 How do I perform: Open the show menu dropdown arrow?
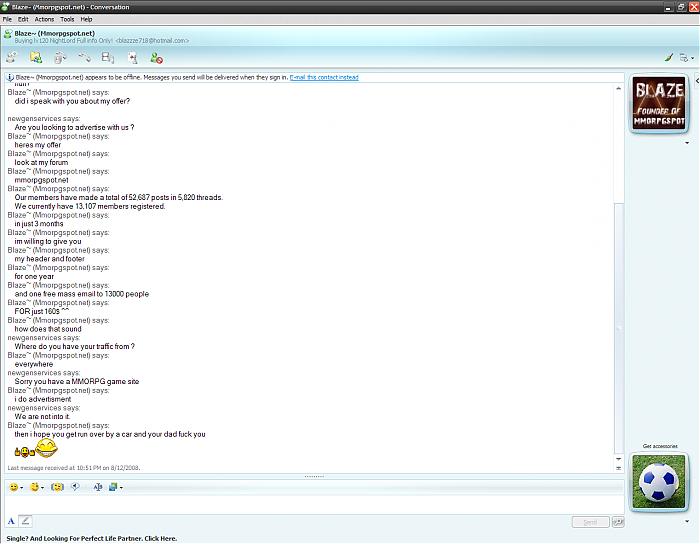(692, 58)
